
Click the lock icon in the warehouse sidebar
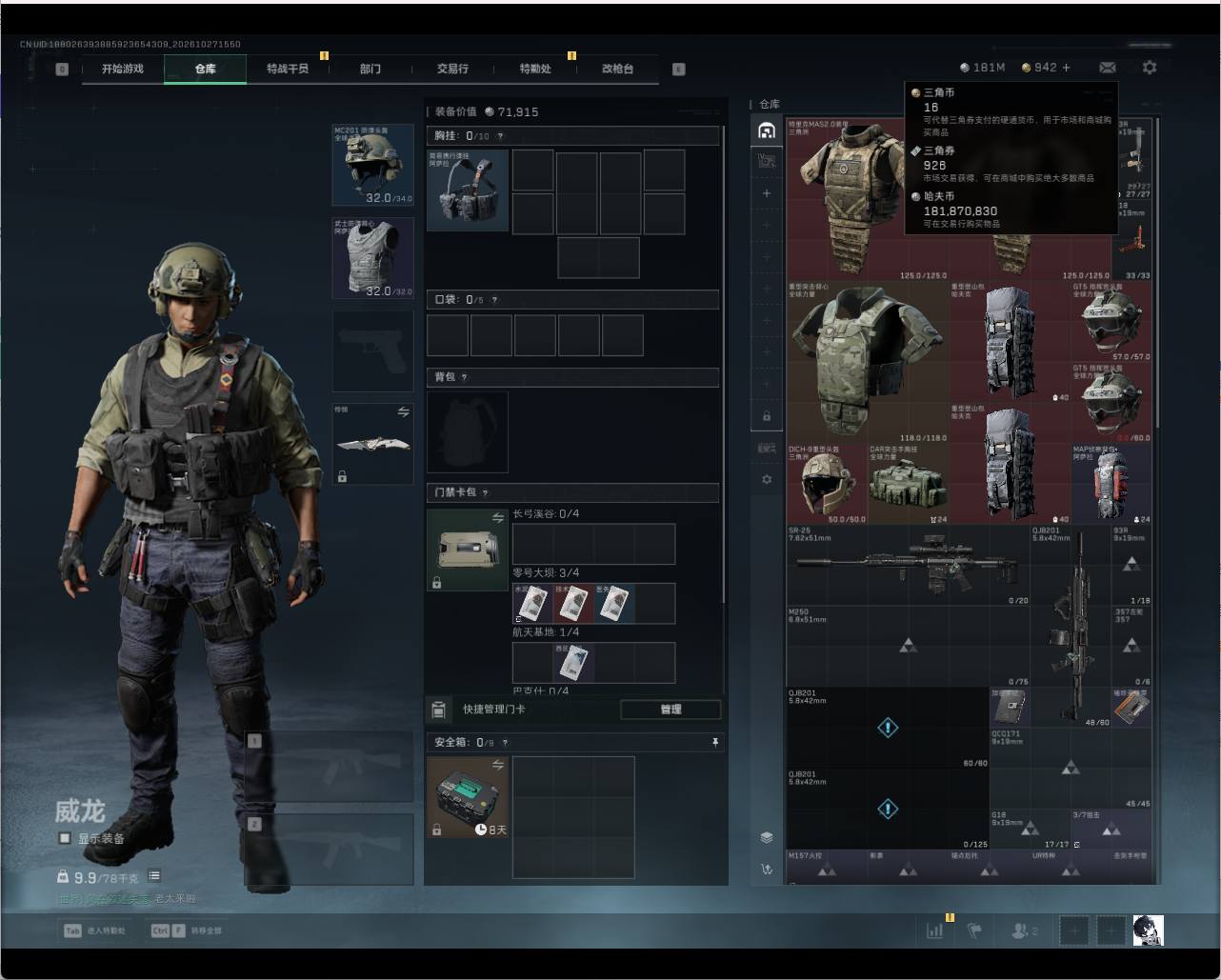[x=767, y=416]
